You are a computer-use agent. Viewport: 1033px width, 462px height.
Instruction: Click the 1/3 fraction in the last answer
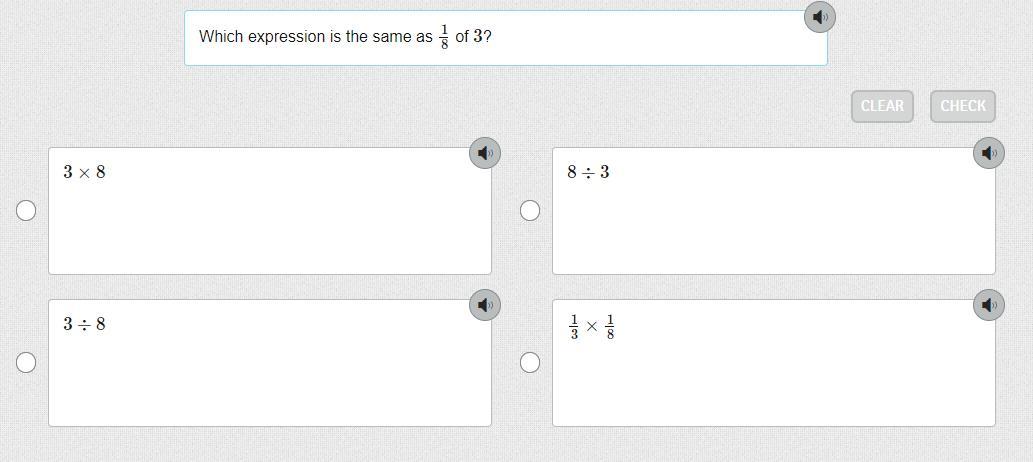pyautogui.click(x=574, y=327)
